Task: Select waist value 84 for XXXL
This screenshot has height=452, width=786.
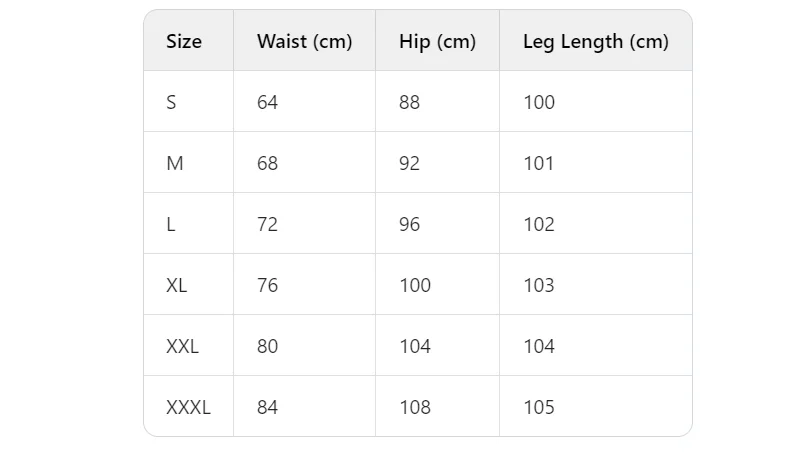Action: pos(267,407)
